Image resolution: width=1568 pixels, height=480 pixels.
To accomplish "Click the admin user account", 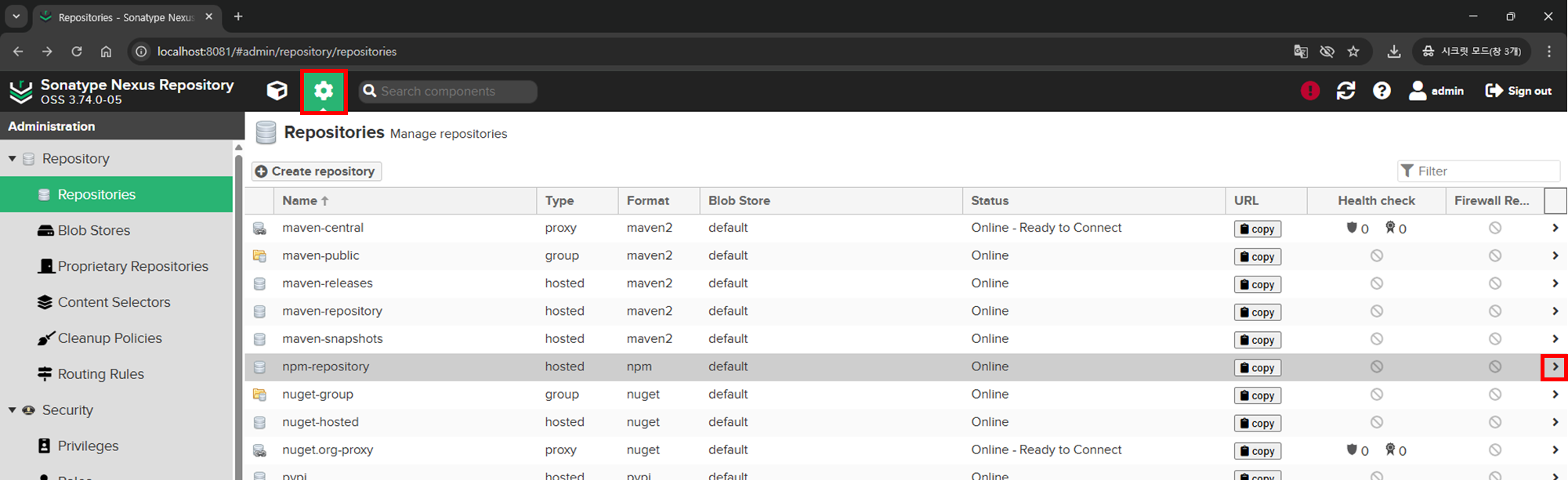I will (x=1436, y=91).
